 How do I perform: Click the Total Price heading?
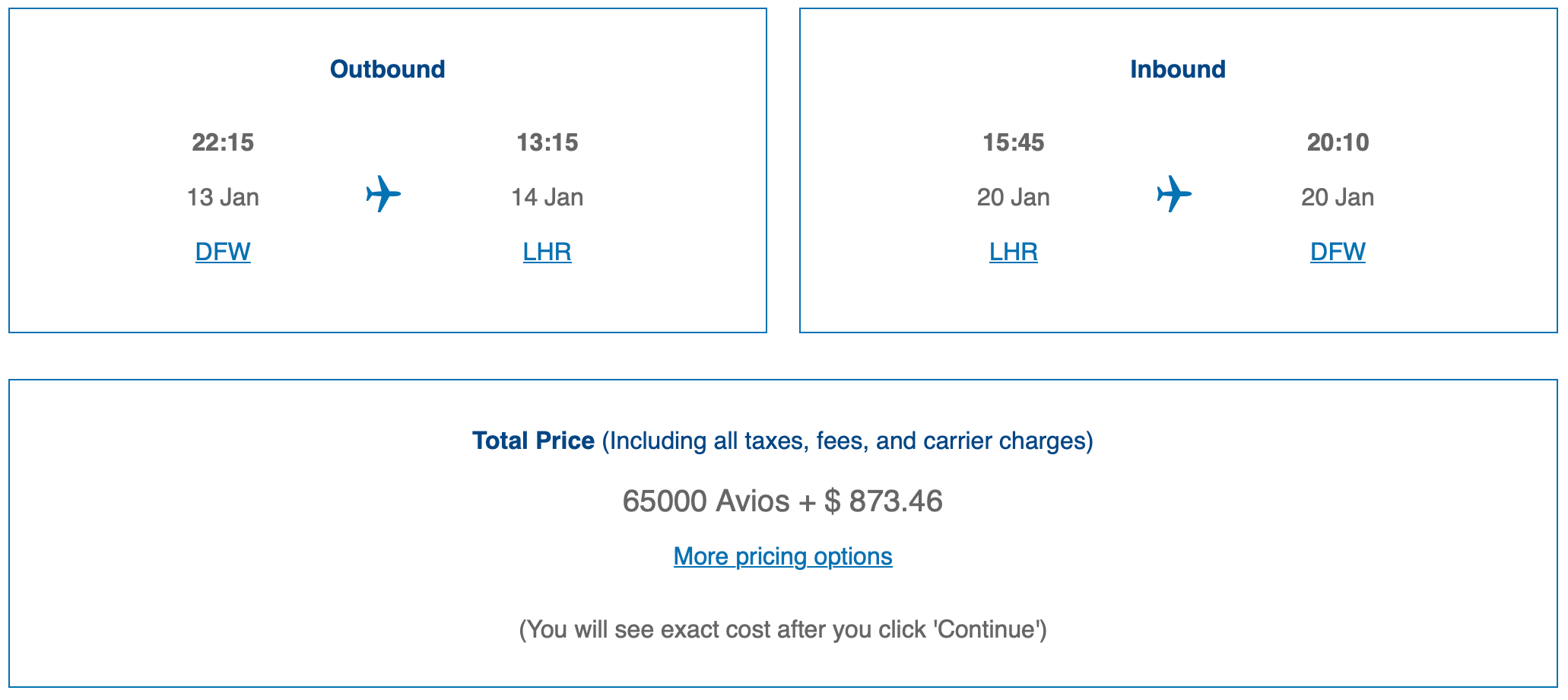533,440
